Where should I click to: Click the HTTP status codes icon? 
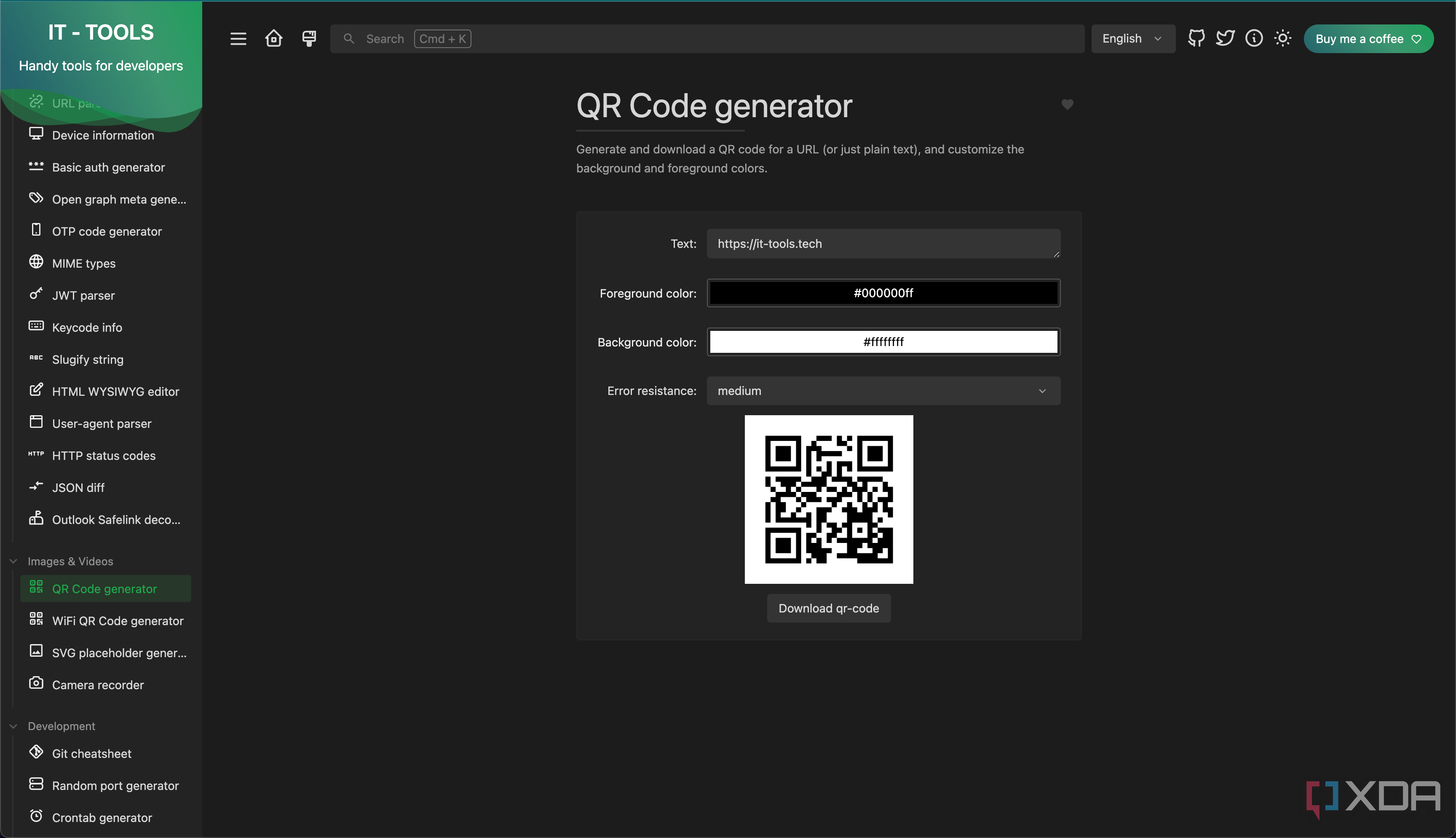(36, 454)
